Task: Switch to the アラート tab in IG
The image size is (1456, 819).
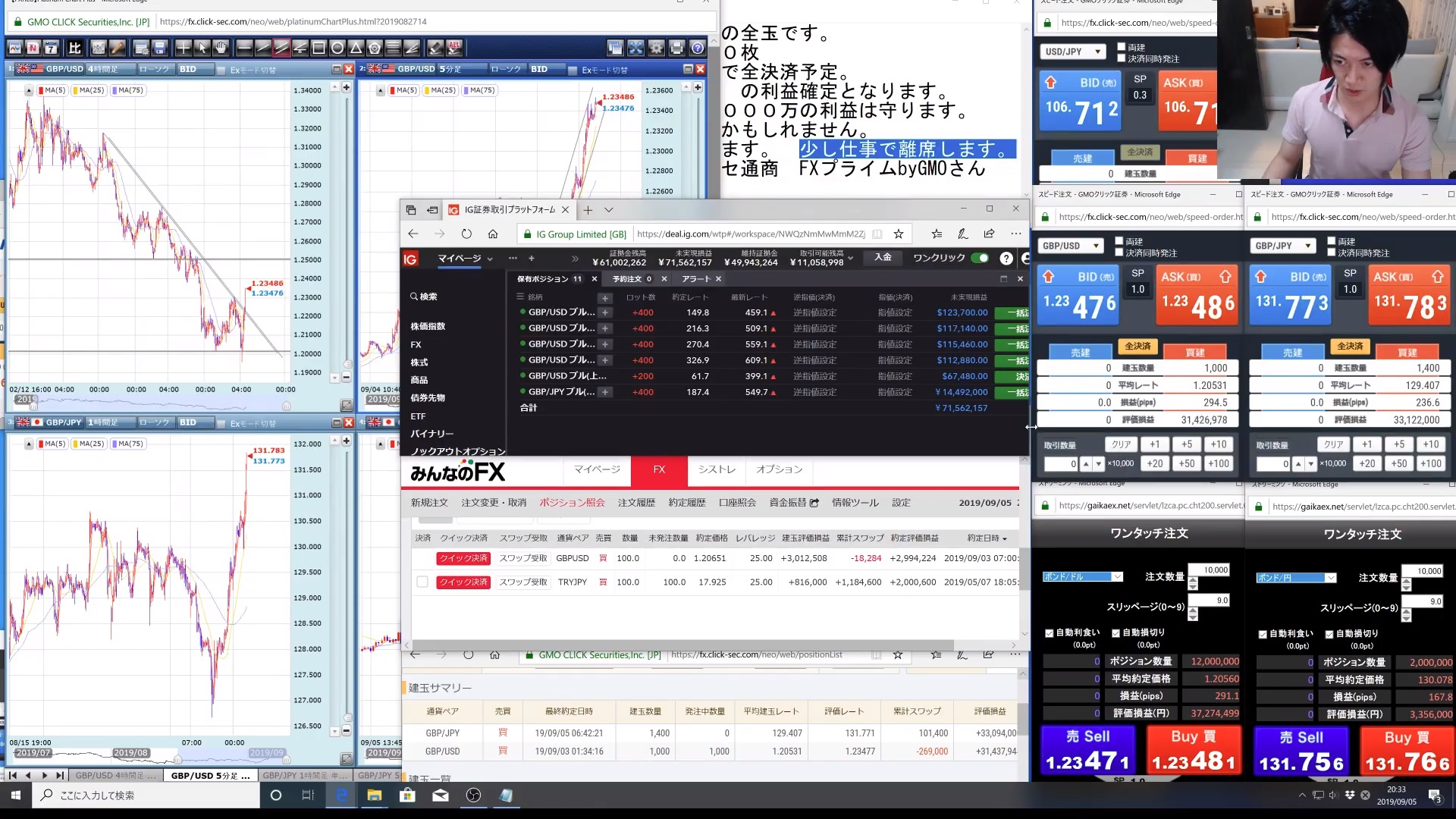Action: click(696, 279)
